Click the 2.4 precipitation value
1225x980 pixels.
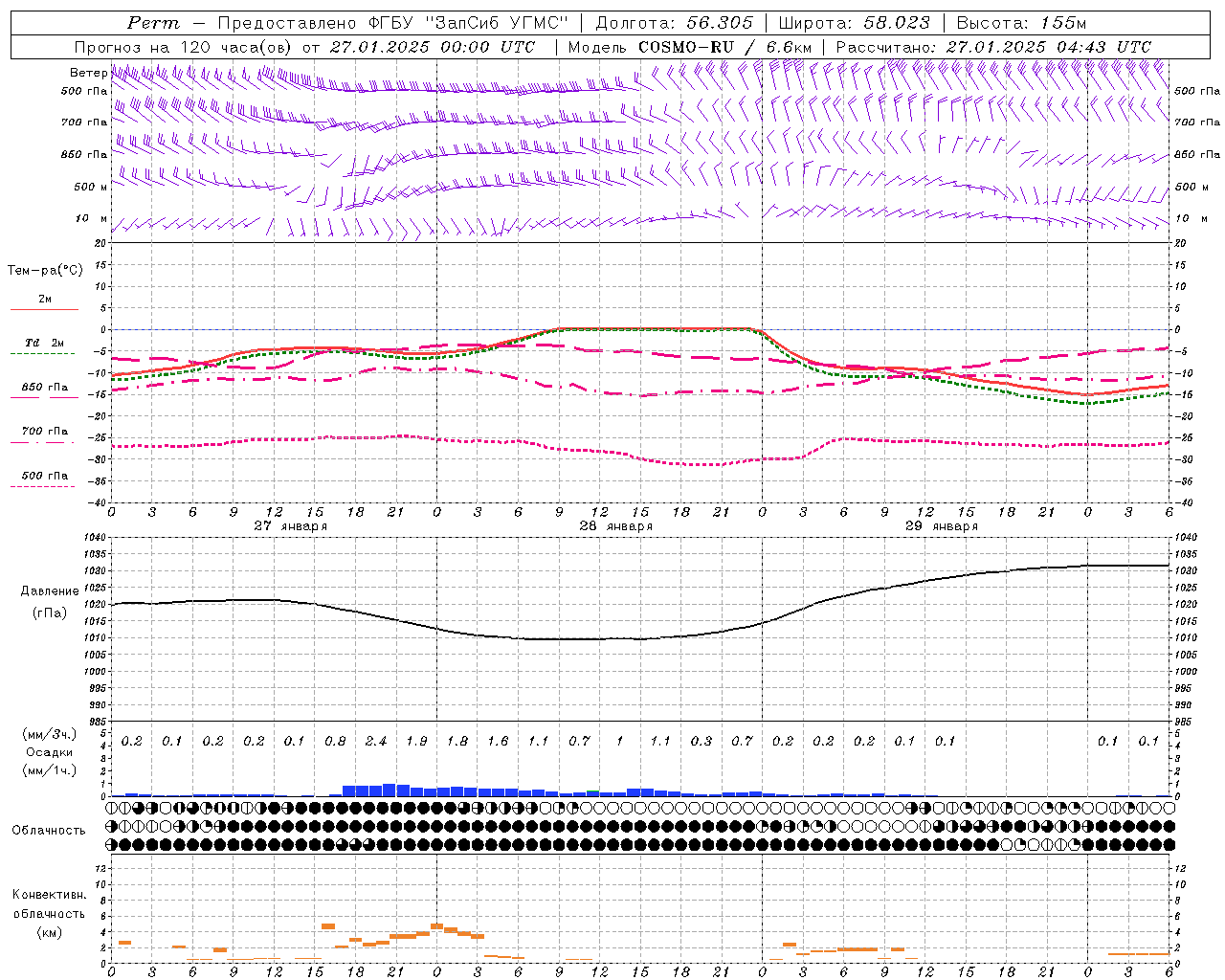(x=376, y=742)
